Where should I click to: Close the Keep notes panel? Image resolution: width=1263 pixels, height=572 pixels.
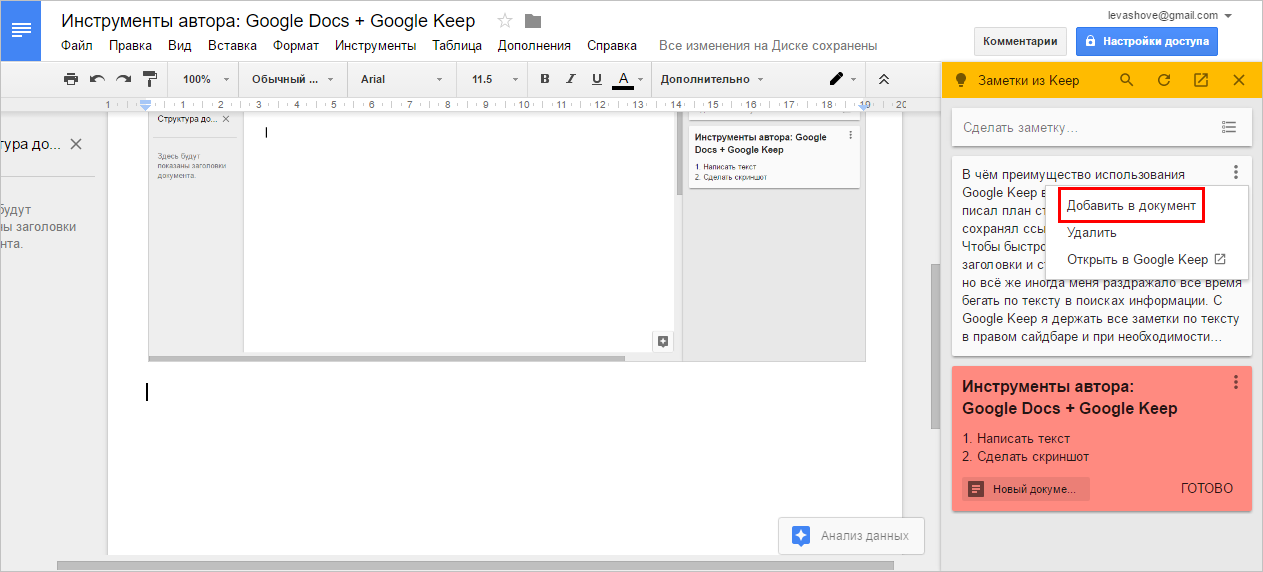pyautogui.click(x=1238, y=80)
